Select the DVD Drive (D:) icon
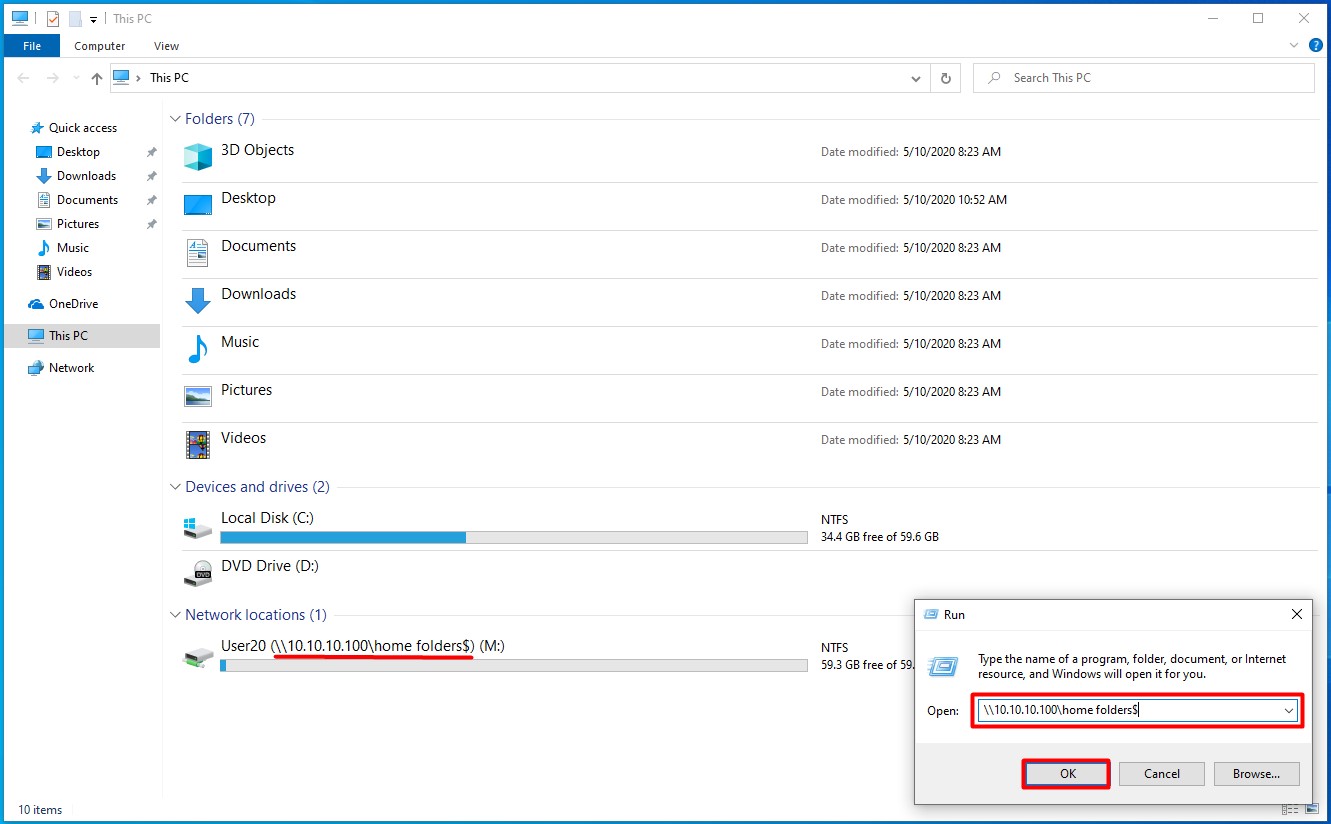 pyautogui.click(x=198, y=573)
